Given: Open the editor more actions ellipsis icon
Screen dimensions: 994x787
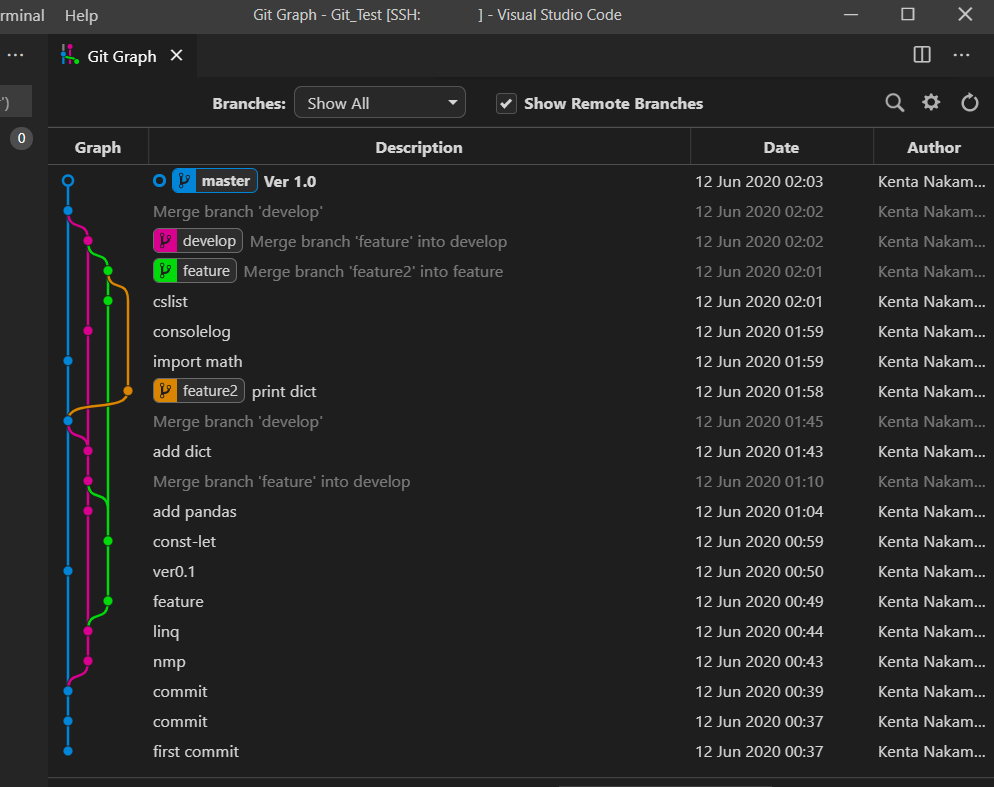Looking at the screenshot, I should [x=961, y=55].
